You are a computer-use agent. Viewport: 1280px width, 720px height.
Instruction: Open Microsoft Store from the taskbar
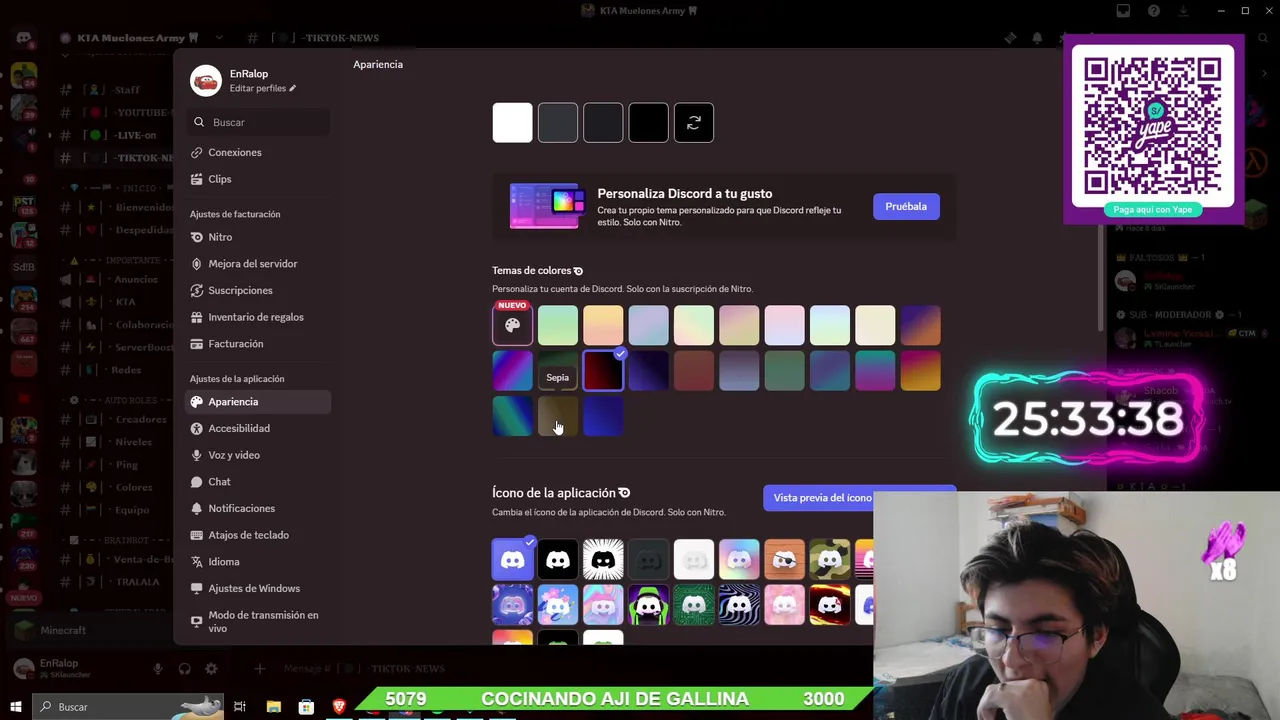pyautogui.click(x=306, y=707)
